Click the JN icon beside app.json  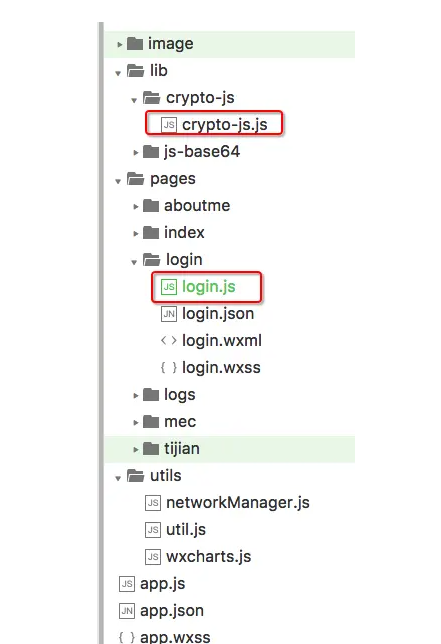click(127, 611)
